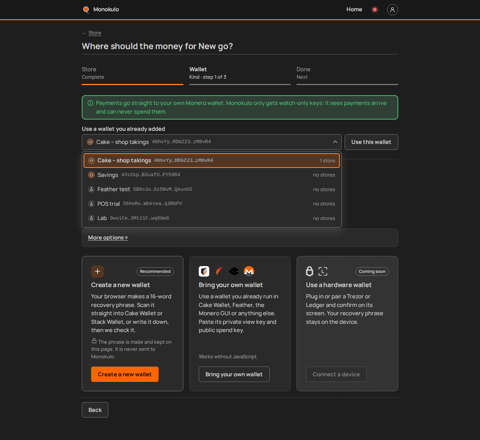Open the user account avatar icon

pos(392,10)
